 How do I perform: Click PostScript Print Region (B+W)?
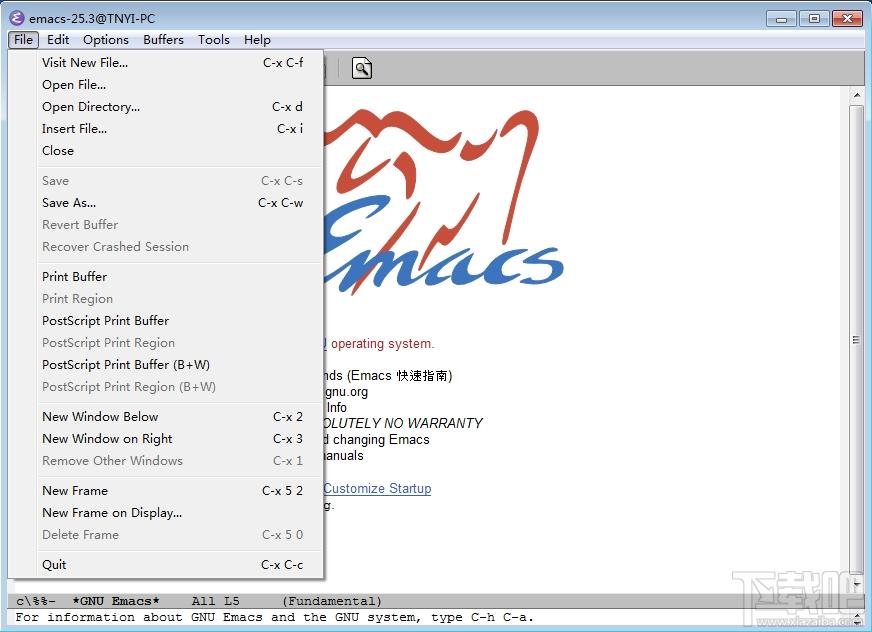coord(180,387)
